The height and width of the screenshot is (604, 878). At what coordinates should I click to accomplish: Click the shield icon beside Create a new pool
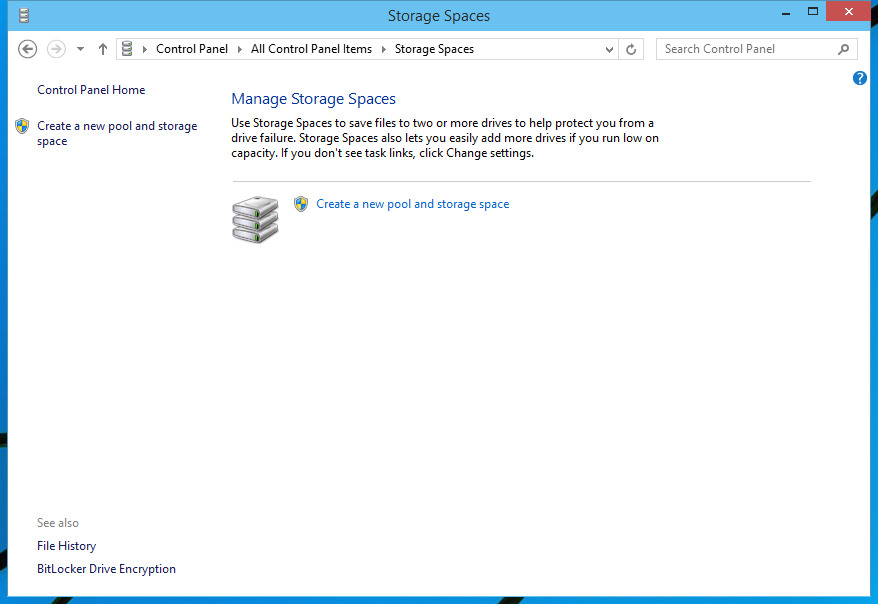pos(301,204)
